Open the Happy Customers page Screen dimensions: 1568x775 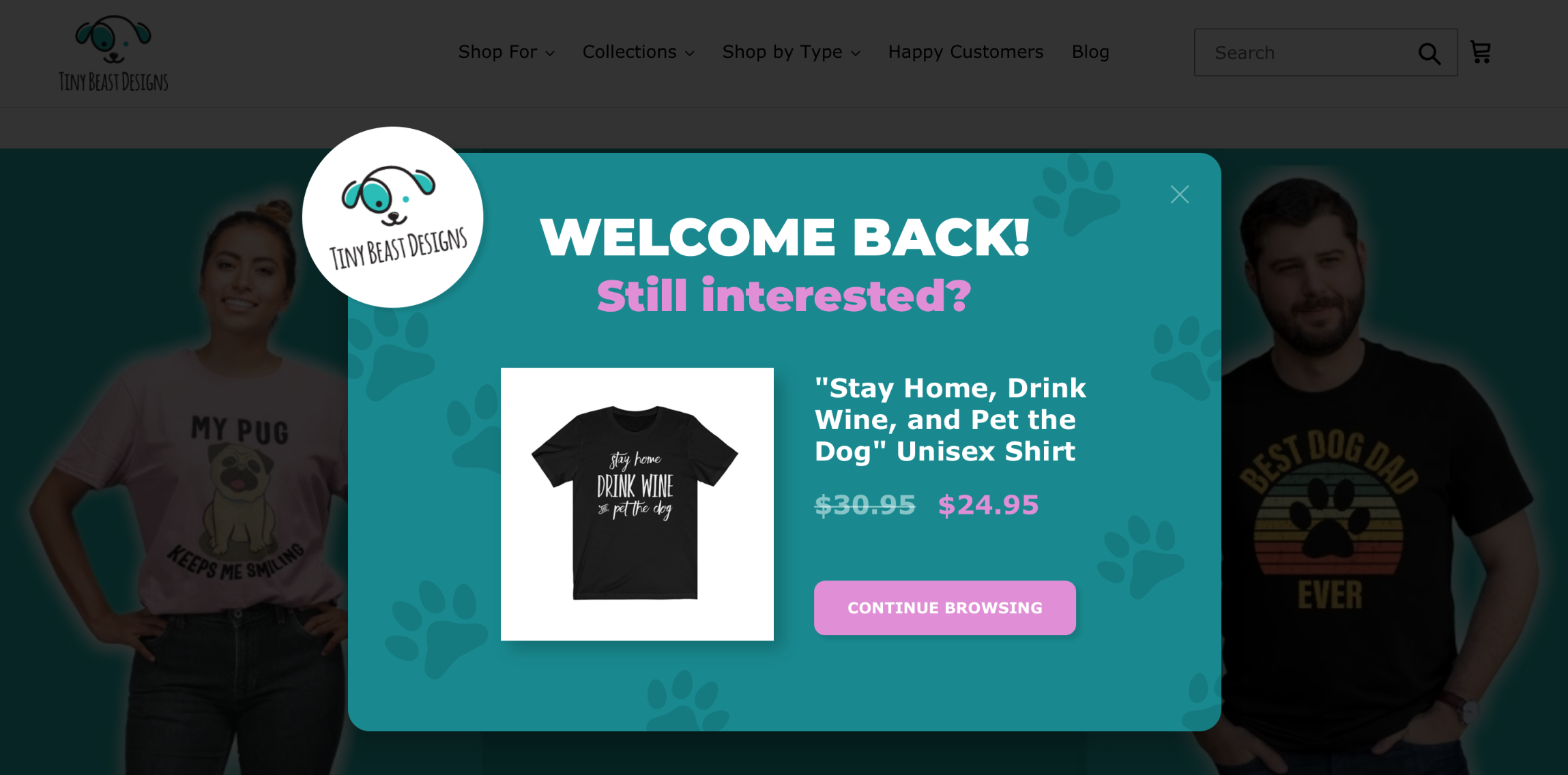[966, 52]
